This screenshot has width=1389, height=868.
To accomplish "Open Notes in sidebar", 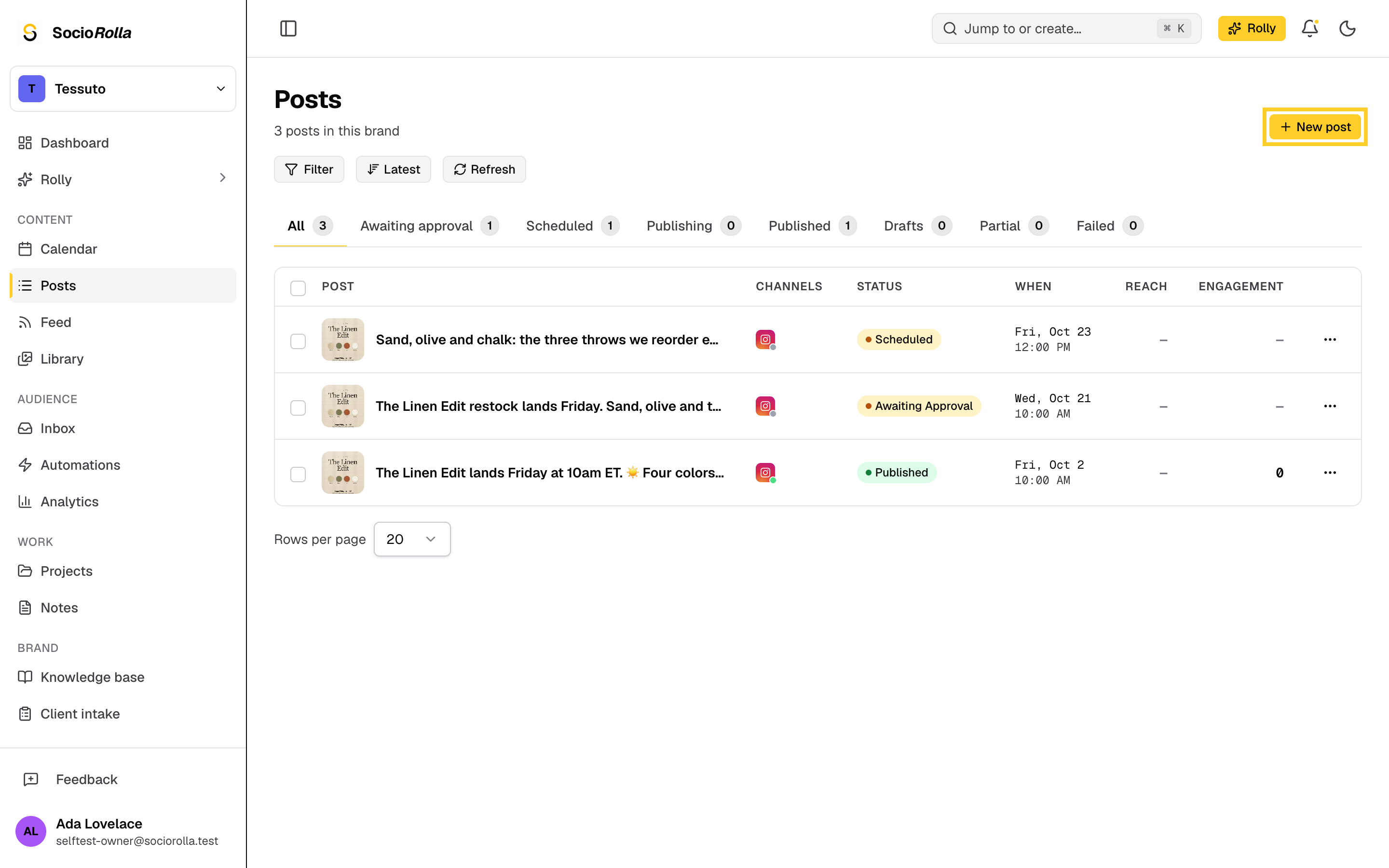I will (x=123, y=608).
